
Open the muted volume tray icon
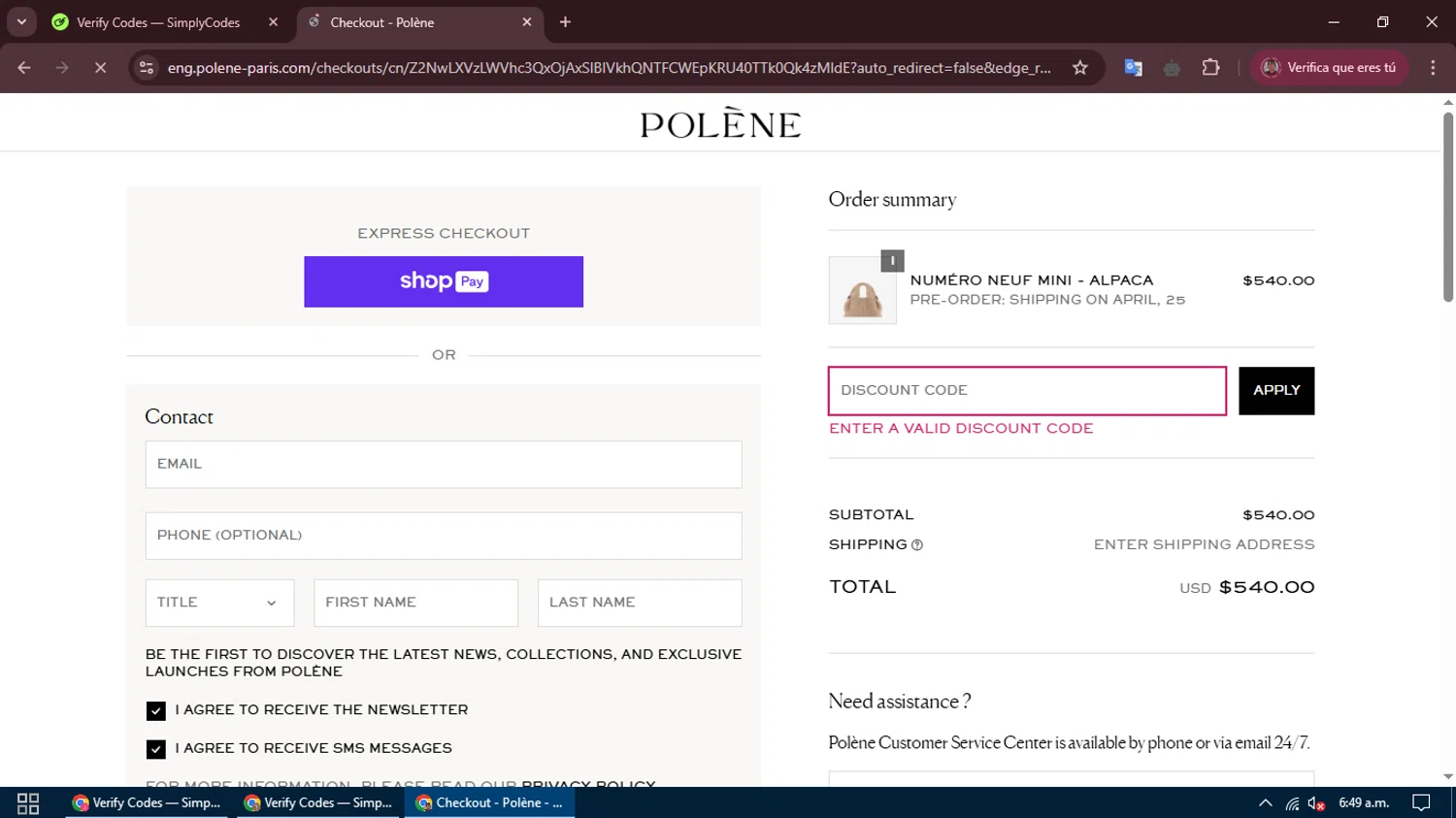[x=1316, y=803]
